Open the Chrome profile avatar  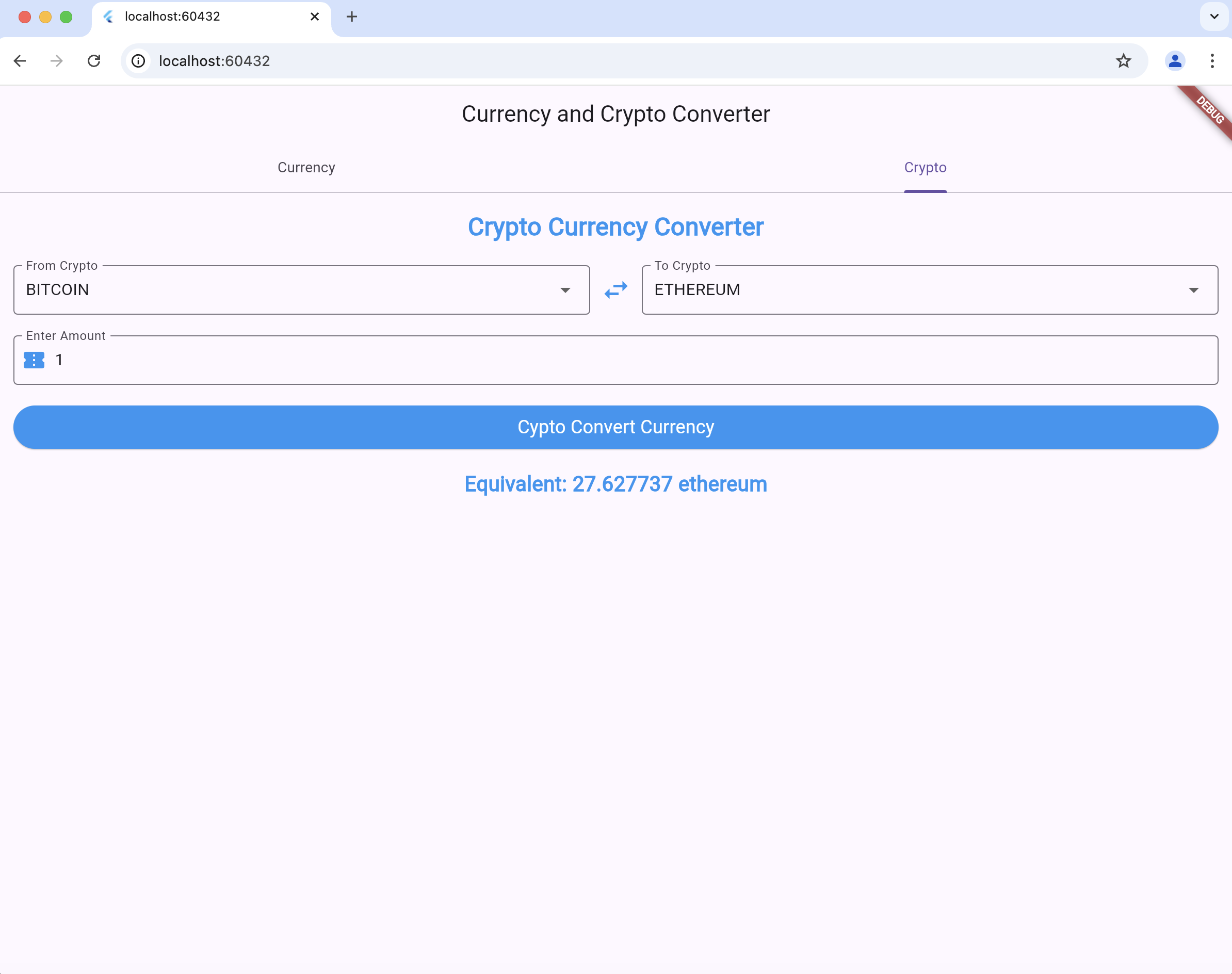point(1174,61)
